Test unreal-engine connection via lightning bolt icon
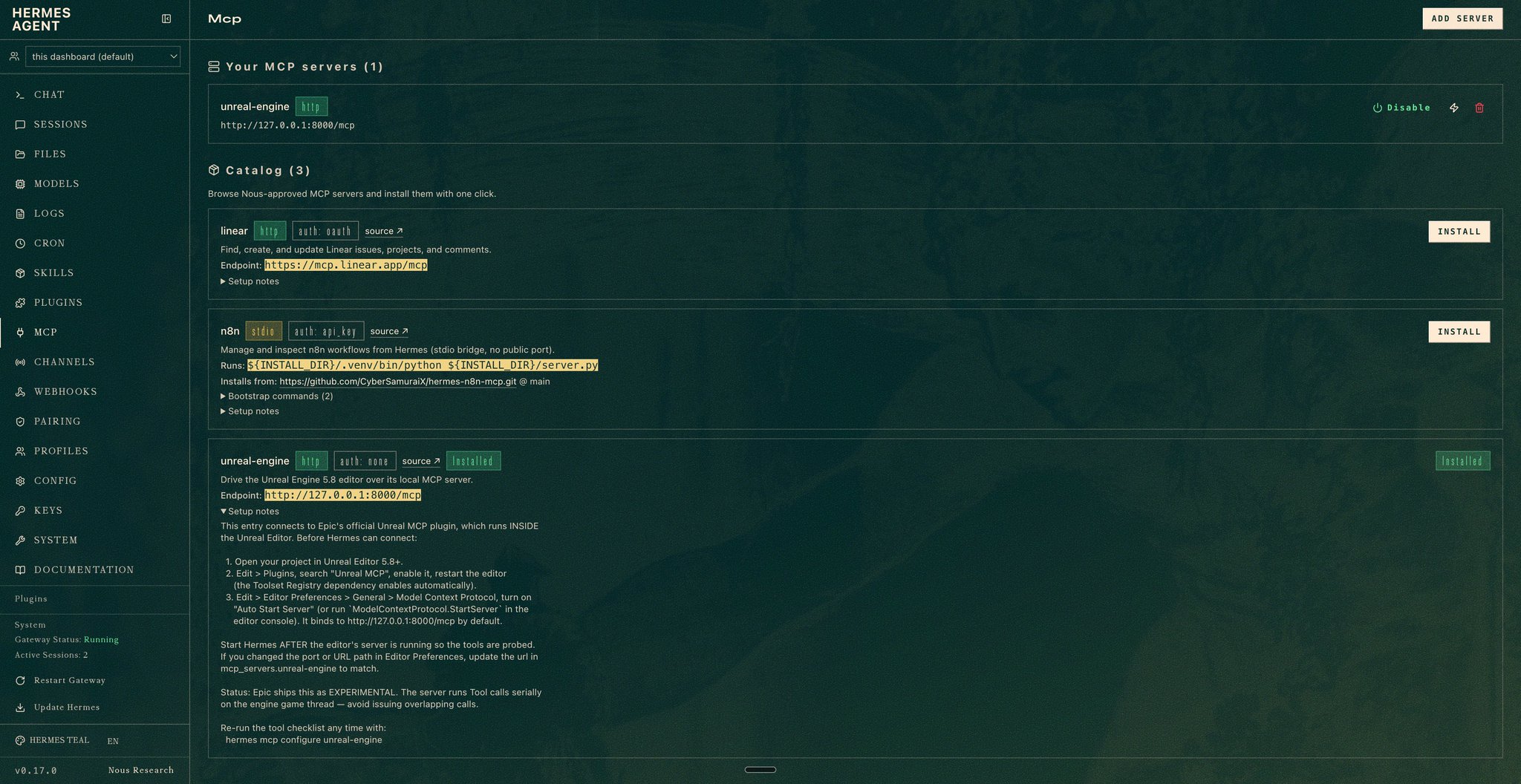Screen dimensions: 1521x784 pyautogui.click(x=1454, y=108)
